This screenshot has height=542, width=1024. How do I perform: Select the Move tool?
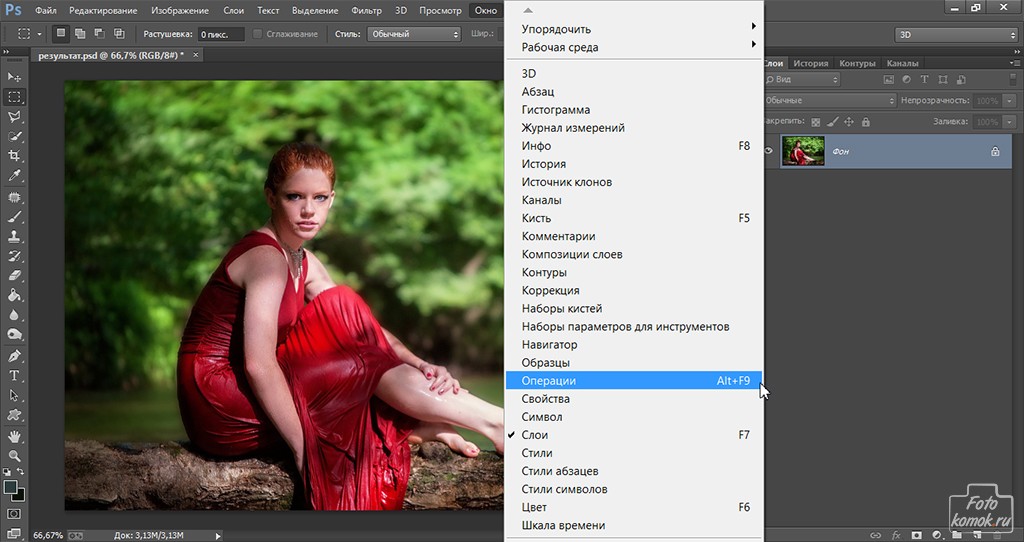(14, 77)
